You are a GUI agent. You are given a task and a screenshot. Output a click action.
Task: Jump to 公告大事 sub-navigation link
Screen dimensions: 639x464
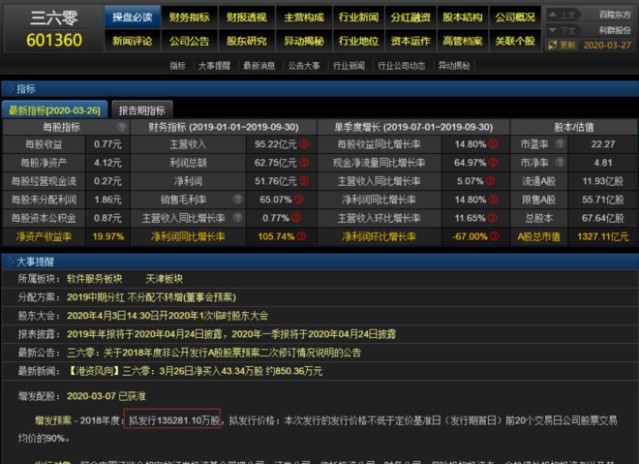(x=304, y=66)
